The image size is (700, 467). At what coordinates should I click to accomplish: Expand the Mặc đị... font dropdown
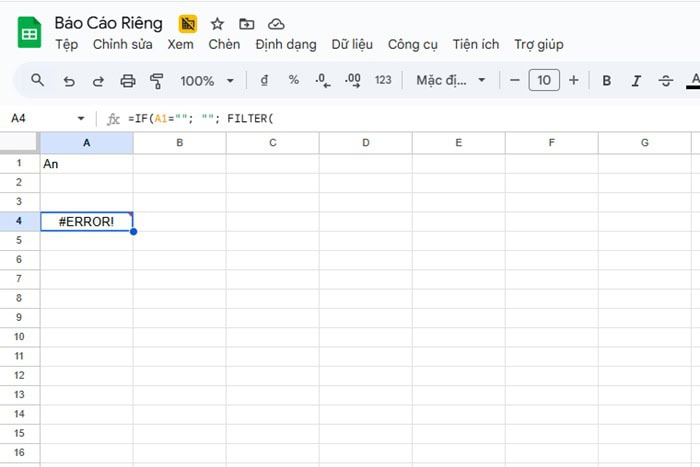(x=451, y=80)
